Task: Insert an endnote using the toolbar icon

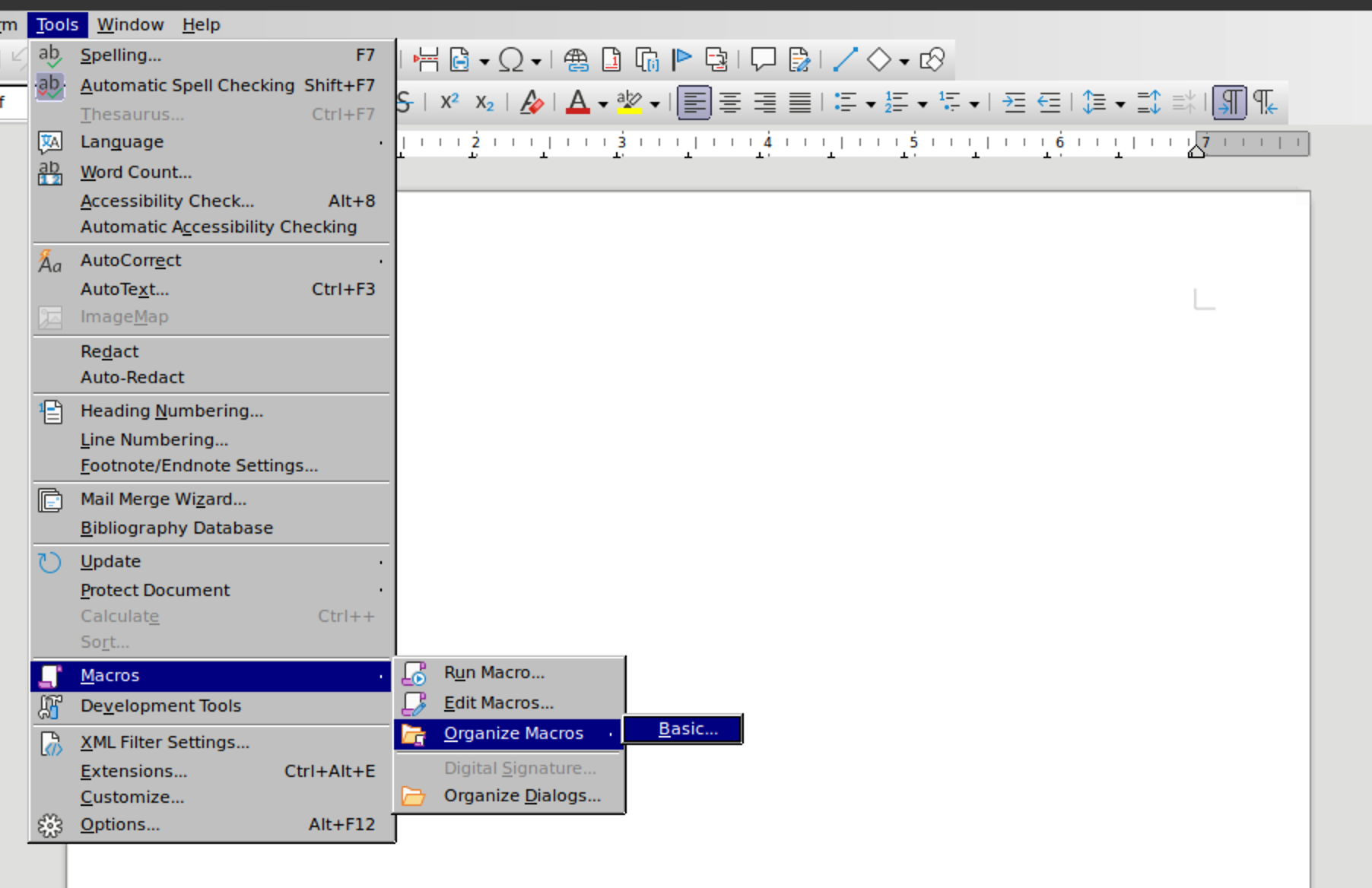Action: (x=646, y=59)
